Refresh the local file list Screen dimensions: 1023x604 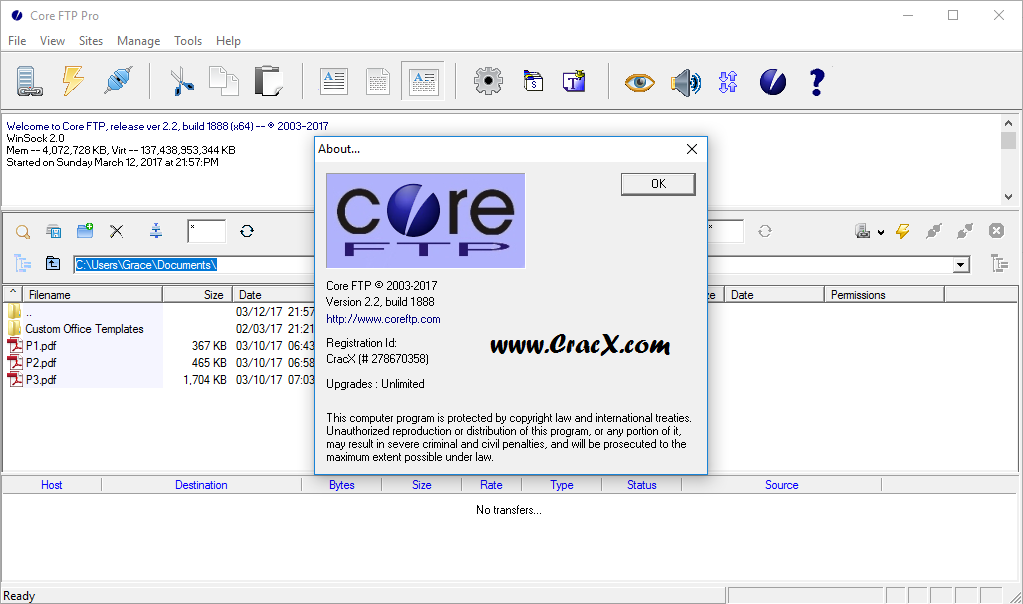[x=247, y=231]
